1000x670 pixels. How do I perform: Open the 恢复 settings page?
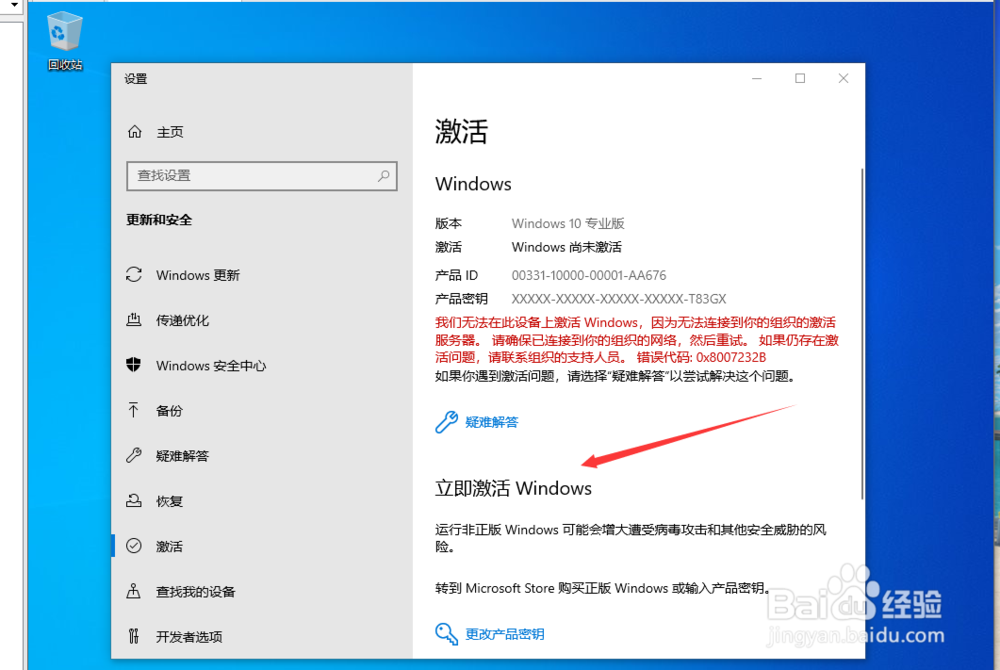[169, 501]
